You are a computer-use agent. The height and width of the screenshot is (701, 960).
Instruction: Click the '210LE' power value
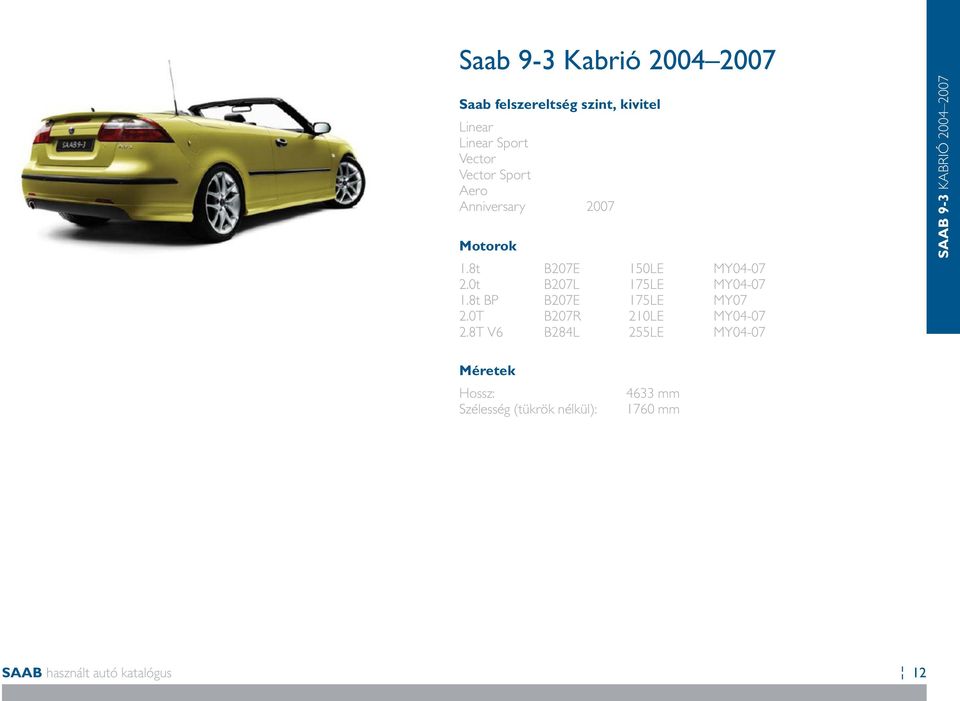[x=646, y=316]
